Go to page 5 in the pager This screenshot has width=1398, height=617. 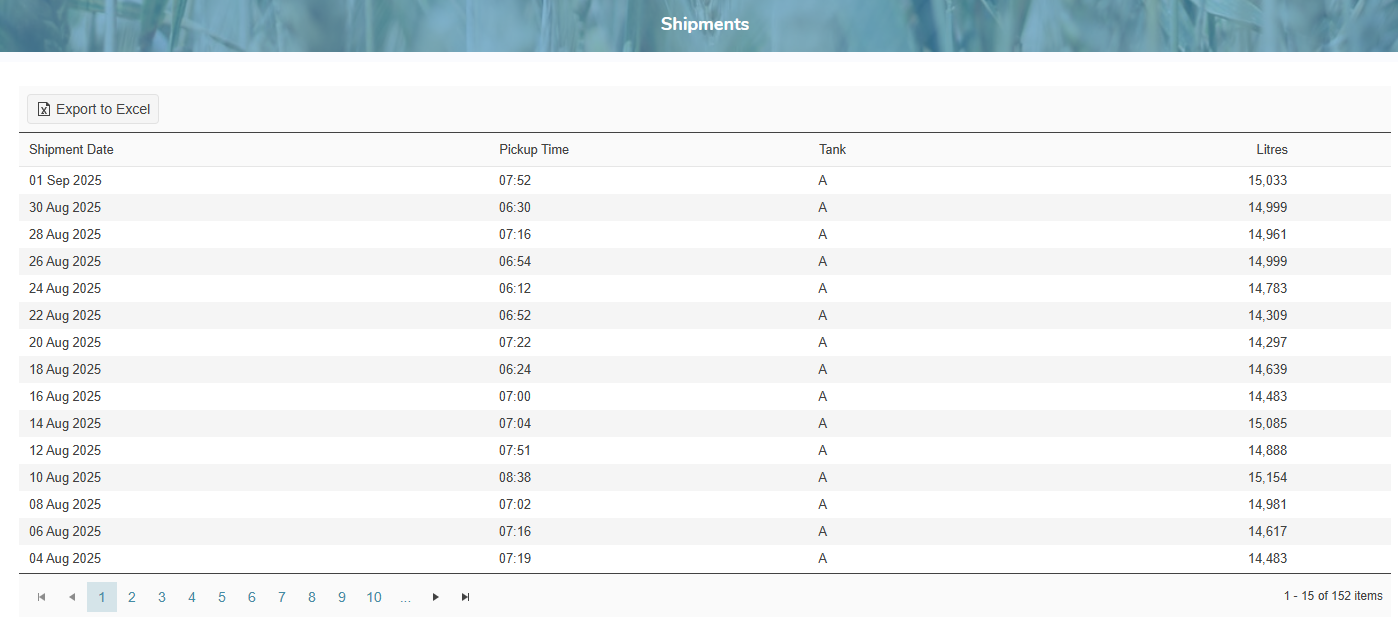point(222,597)
